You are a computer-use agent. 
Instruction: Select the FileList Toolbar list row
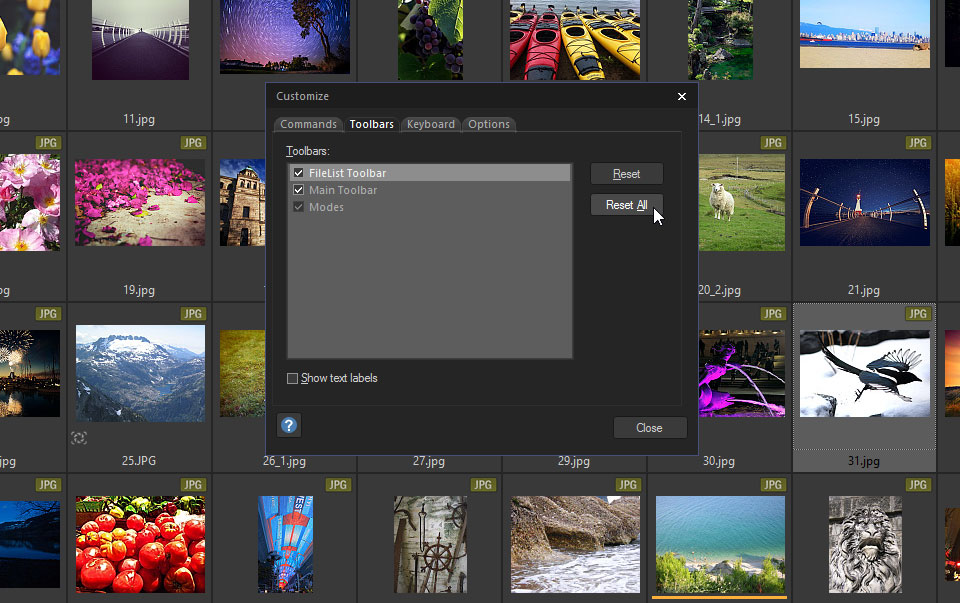430,173
